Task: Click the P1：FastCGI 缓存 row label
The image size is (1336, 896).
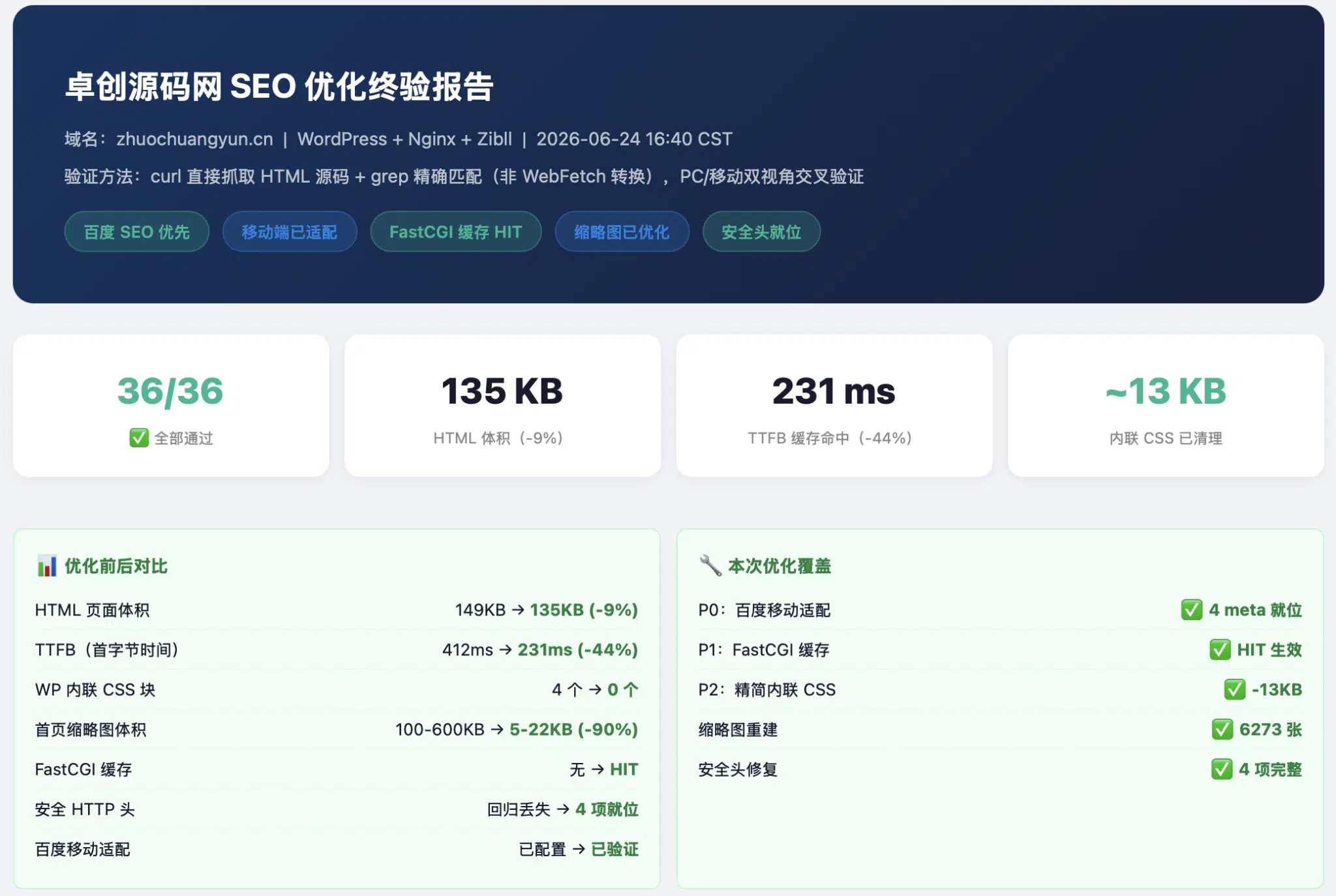Action: click(764, 650)
